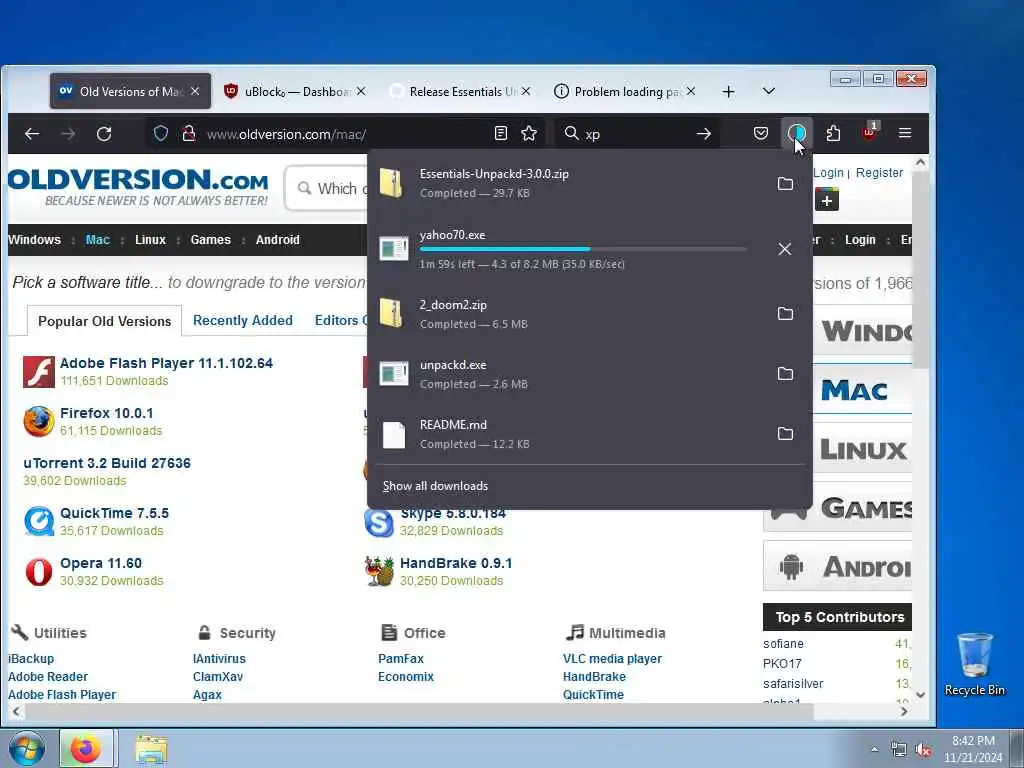Open the Linux nav menu item
The width and height of the screenshot is (1024, 768).
point(150,240)
